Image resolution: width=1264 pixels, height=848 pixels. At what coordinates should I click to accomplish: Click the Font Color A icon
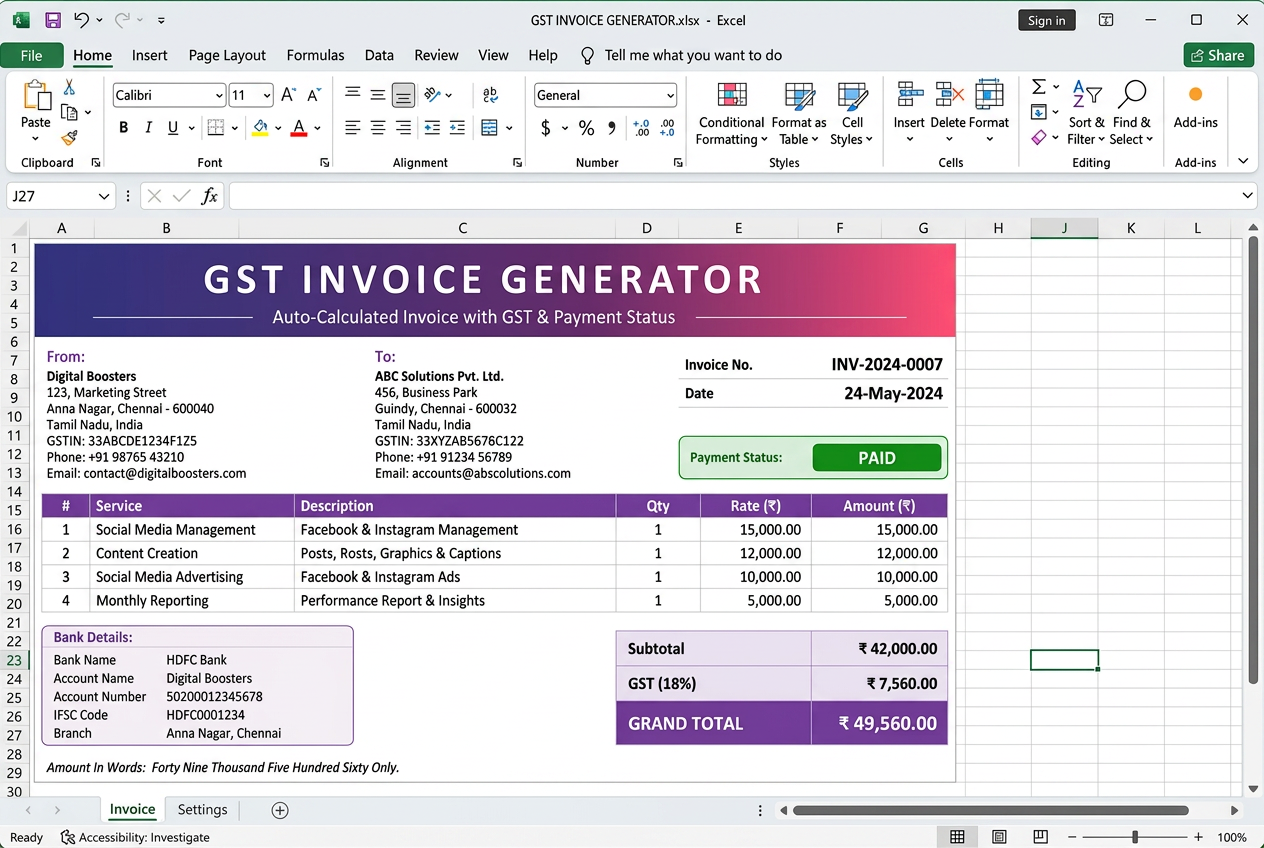[298, 127]
